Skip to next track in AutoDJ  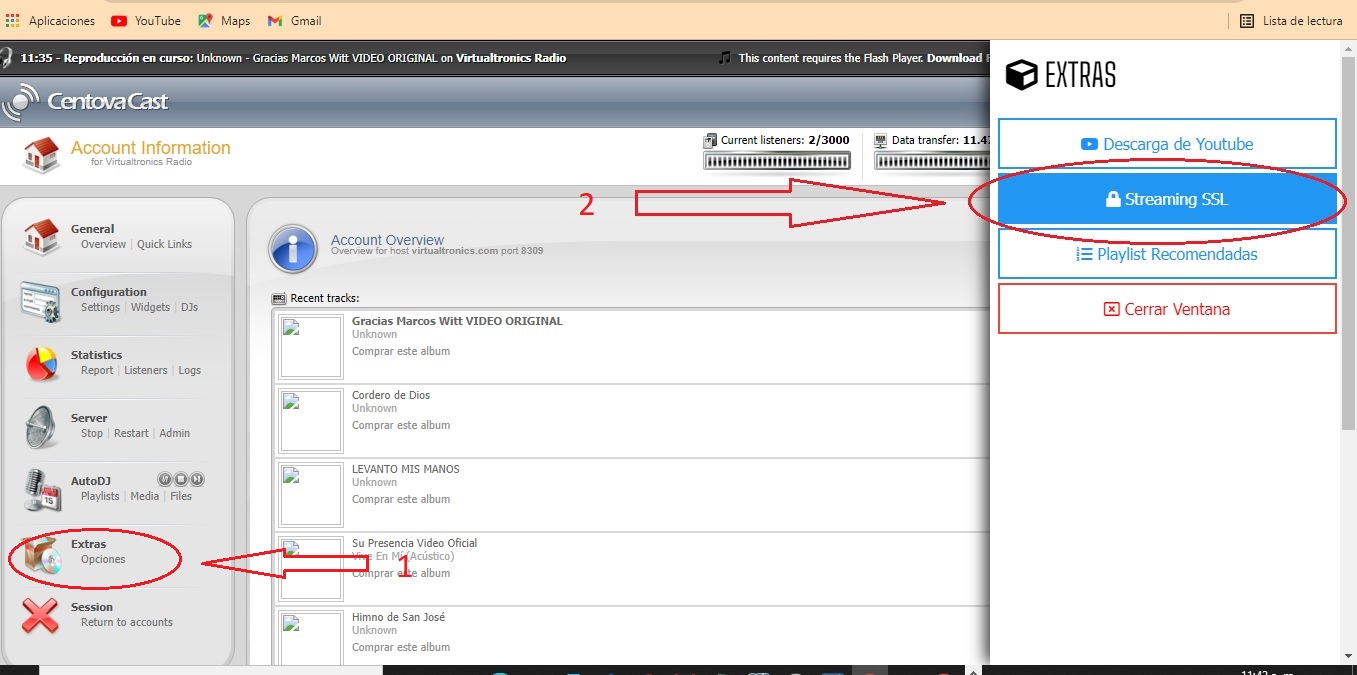197,479
